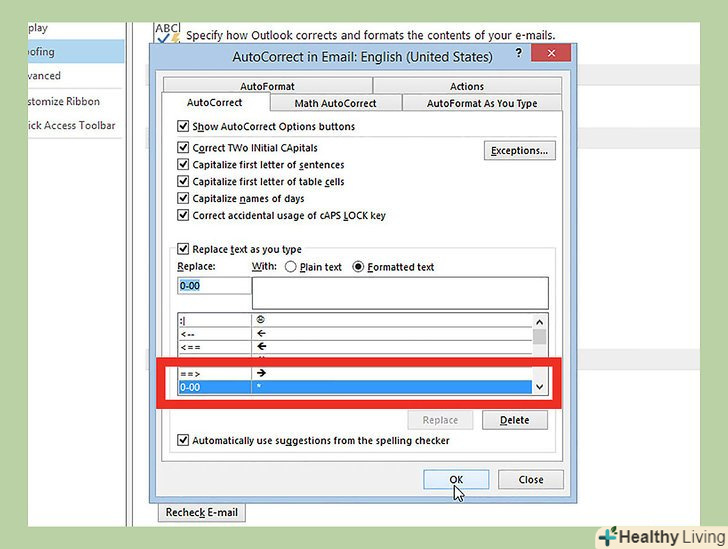Open Customize Ribbon in options sidebar

click(76, 101)
